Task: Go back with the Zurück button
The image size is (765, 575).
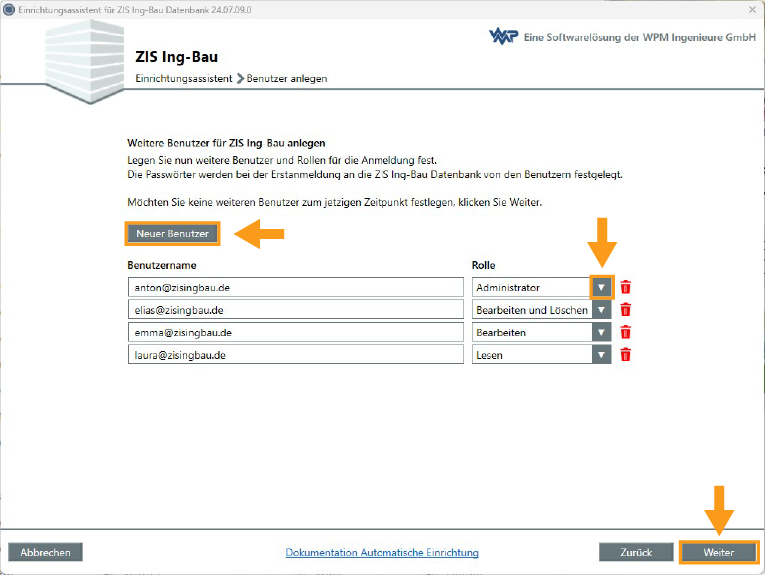Action: pyautogui.click(x=636, y=552)
